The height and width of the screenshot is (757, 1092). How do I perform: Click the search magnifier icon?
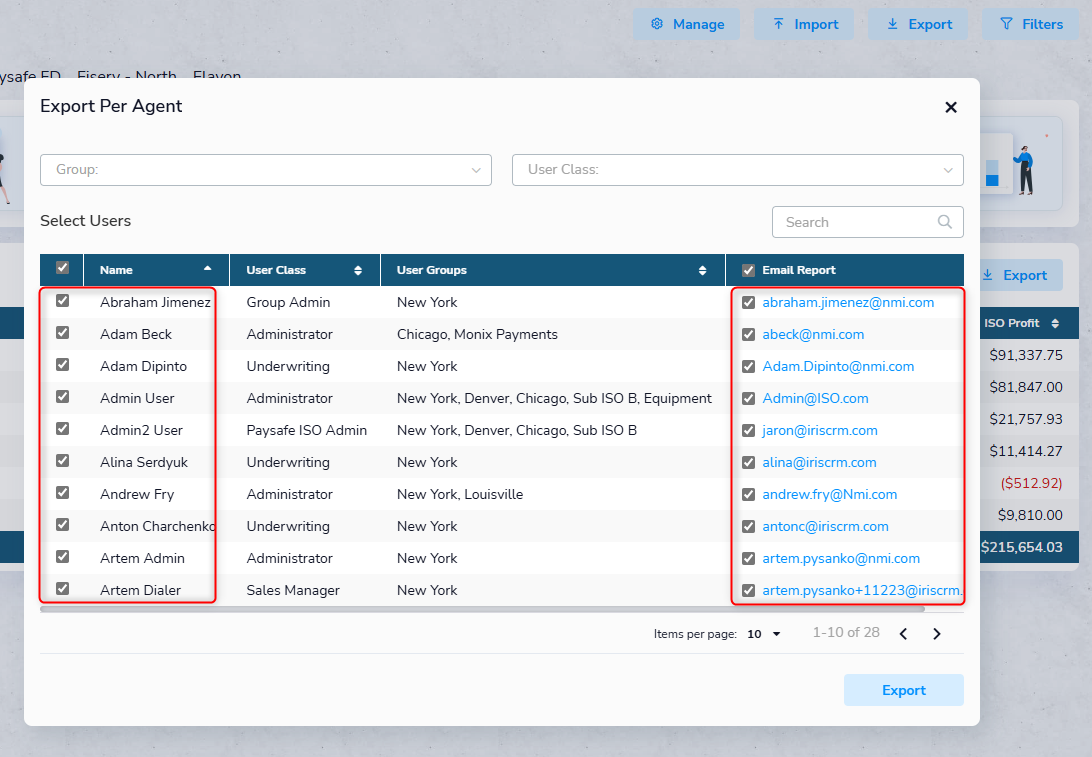(944, 222)
